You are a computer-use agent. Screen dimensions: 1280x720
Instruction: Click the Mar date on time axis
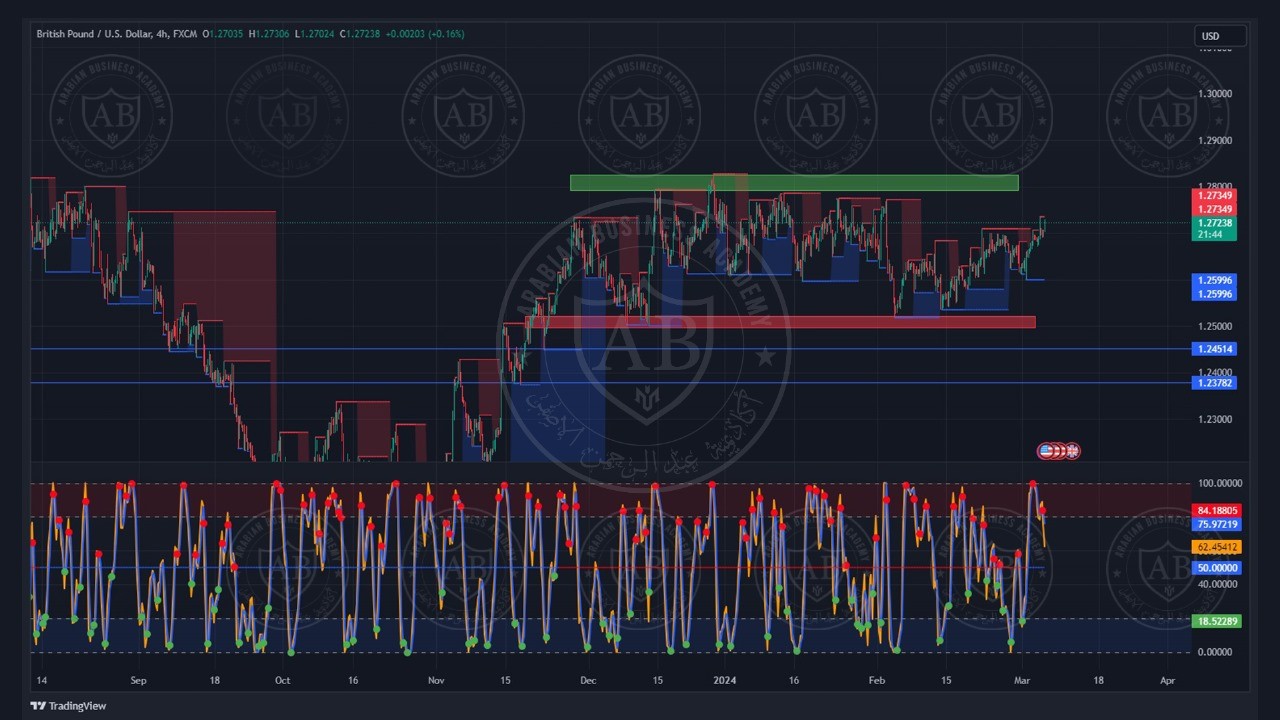pyautogui.click(x=1022, y=680)
